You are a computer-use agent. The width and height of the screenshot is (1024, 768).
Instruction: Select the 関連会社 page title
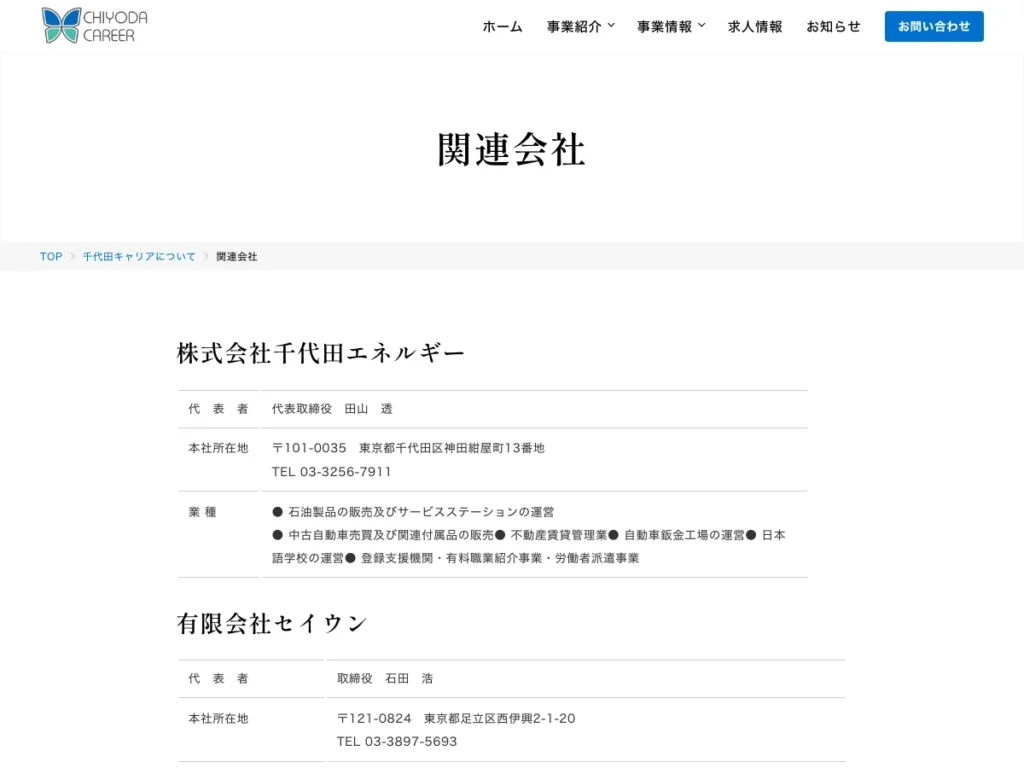511,150
